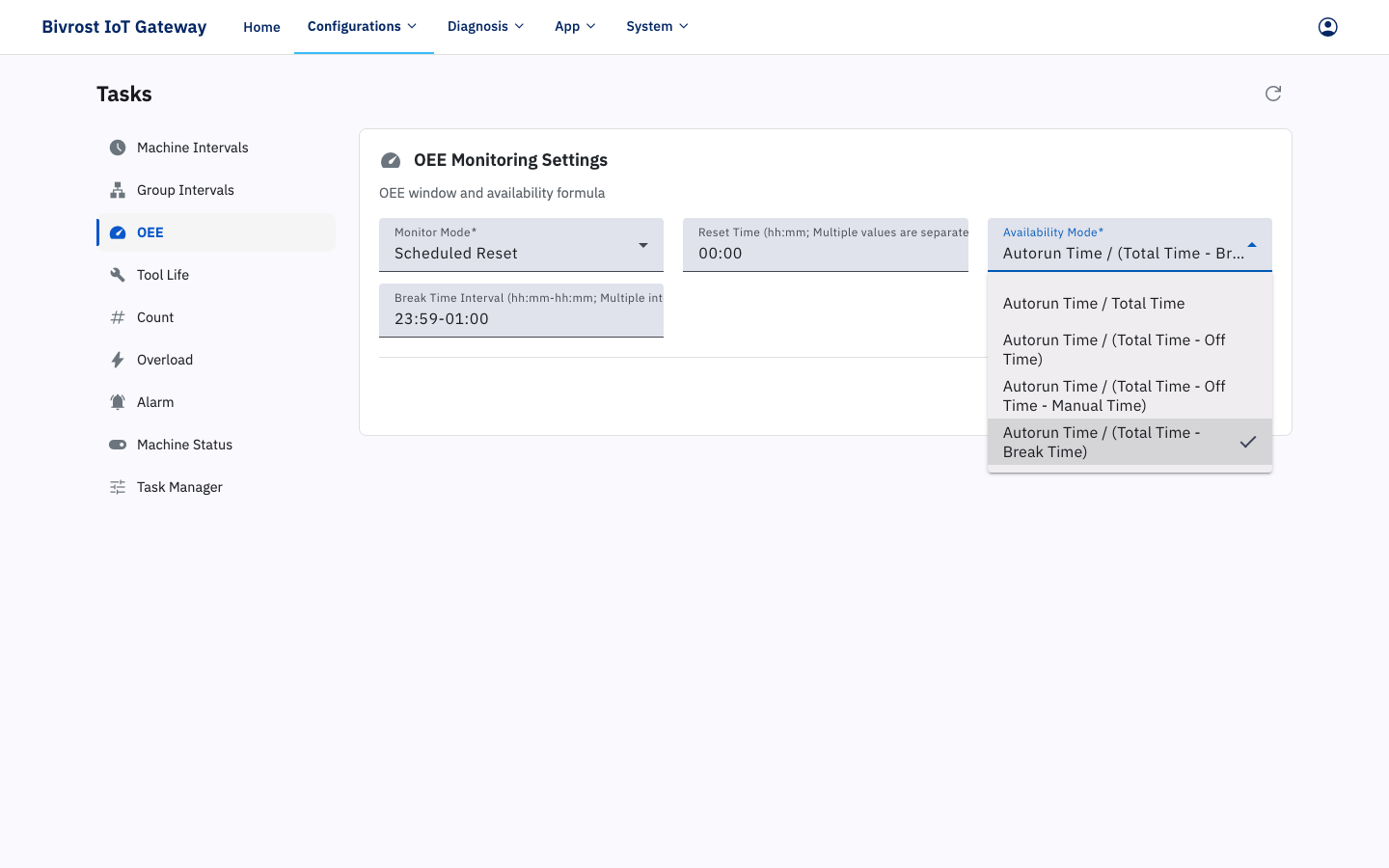
Task: Open Machine Intervals task page
Action: click(216, 148)
